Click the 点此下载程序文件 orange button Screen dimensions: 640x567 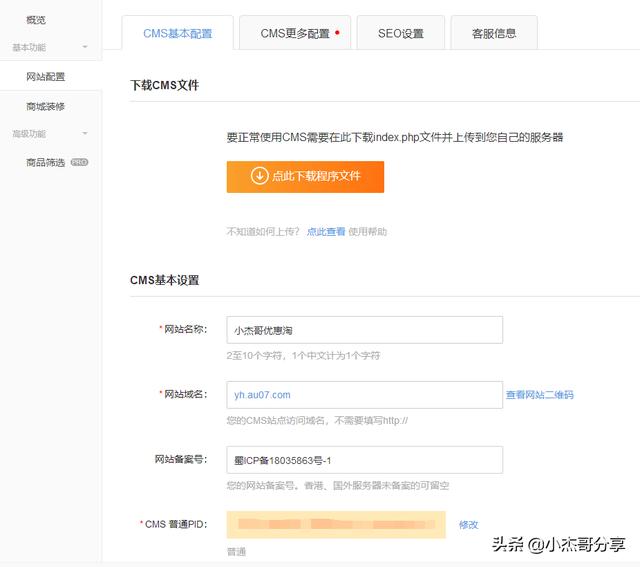305,177
